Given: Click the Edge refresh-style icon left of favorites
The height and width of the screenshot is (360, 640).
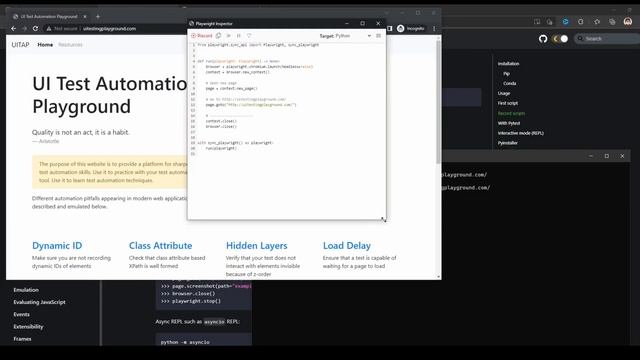Looking at the screenshot, I should click(580, 22).
